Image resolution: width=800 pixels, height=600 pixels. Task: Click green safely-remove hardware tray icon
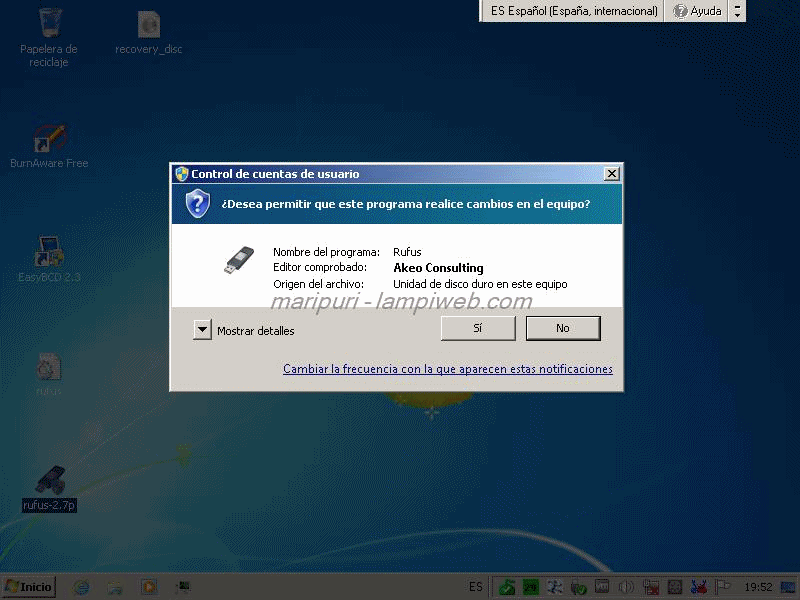pos(507,587)
